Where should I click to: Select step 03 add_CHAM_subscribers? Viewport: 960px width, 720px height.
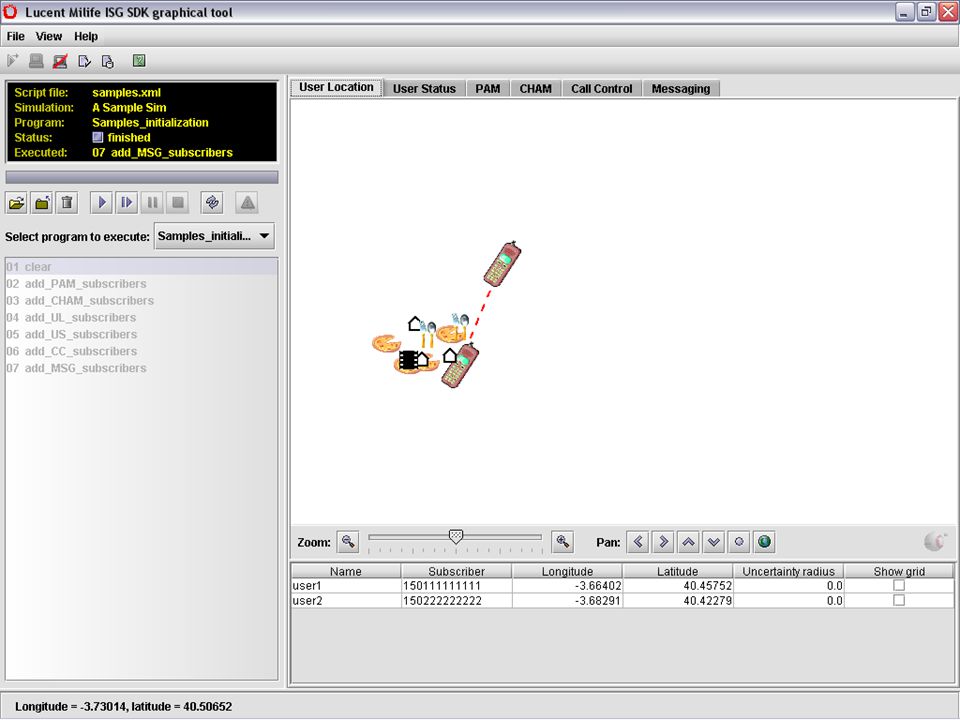141,301
